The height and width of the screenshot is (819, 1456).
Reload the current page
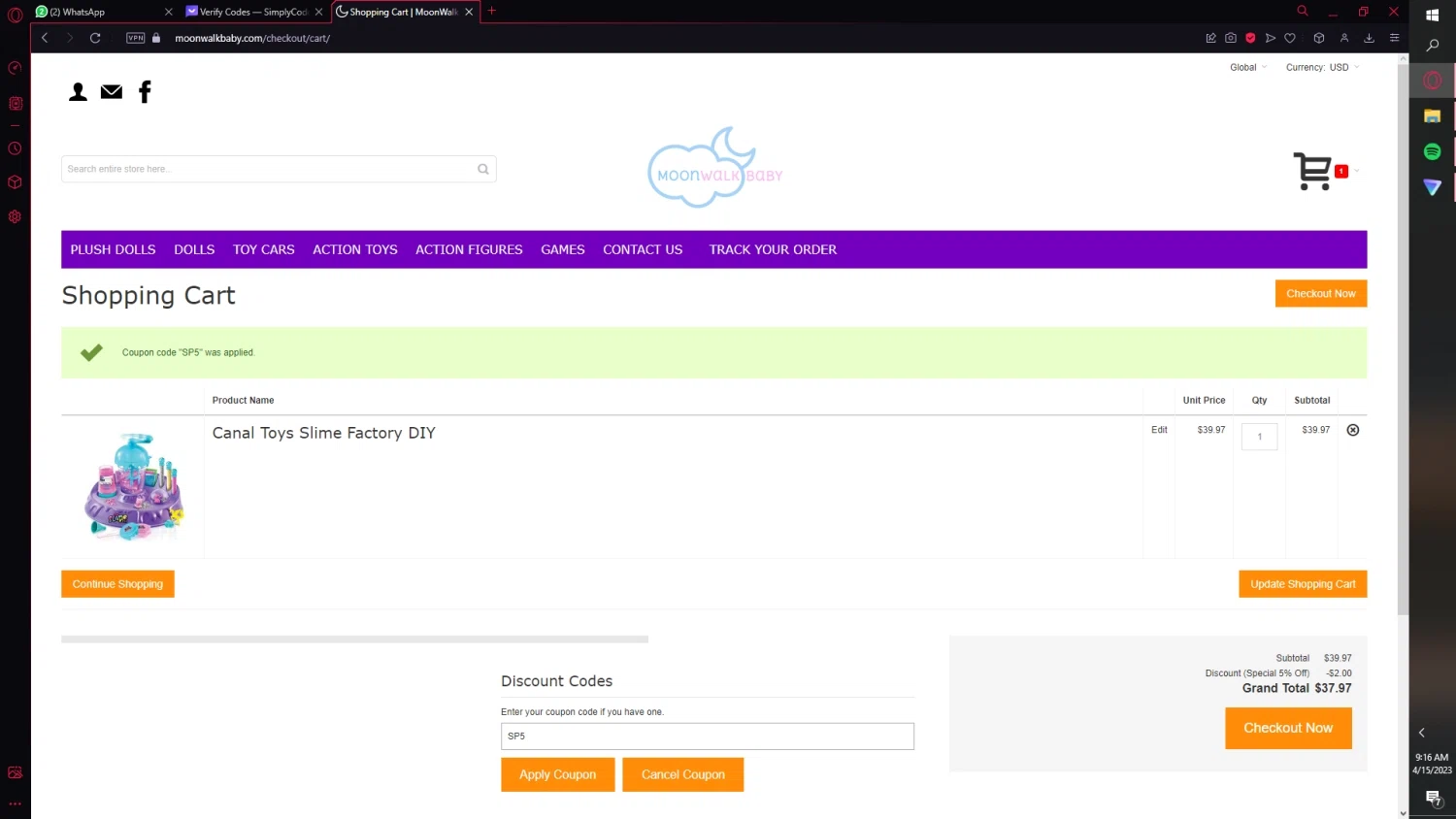point(95,38)
